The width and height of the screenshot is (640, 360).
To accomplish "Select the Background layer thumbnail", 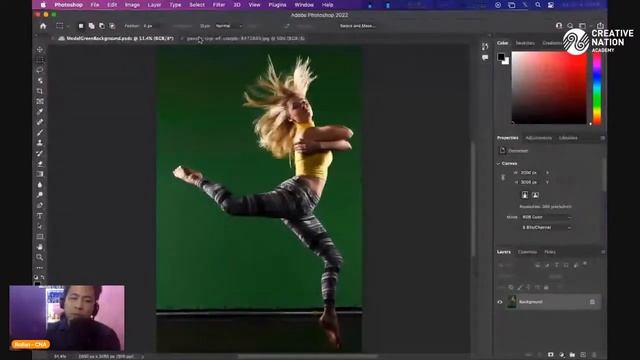I will 511,302.
